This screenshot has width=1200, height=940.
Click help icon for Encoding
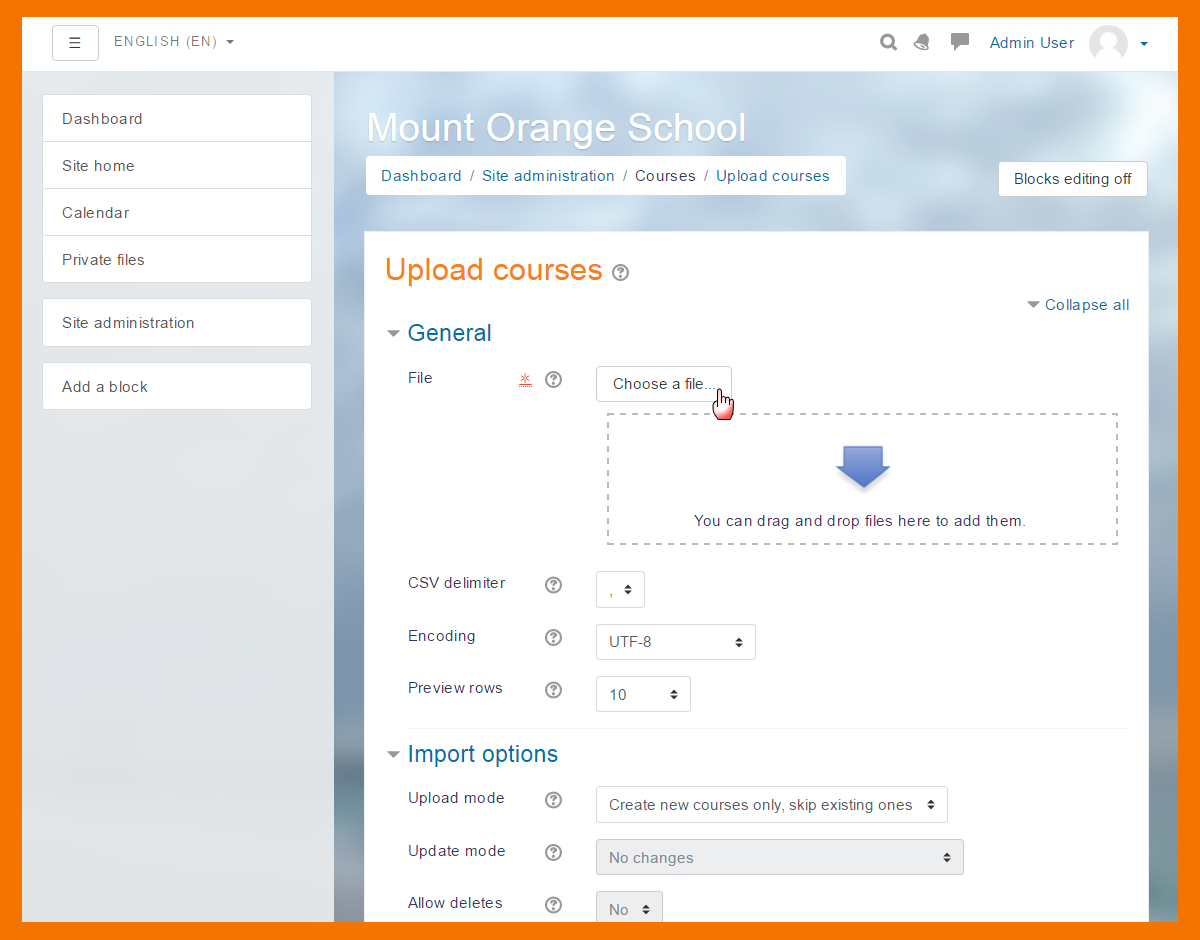(553, 638)
